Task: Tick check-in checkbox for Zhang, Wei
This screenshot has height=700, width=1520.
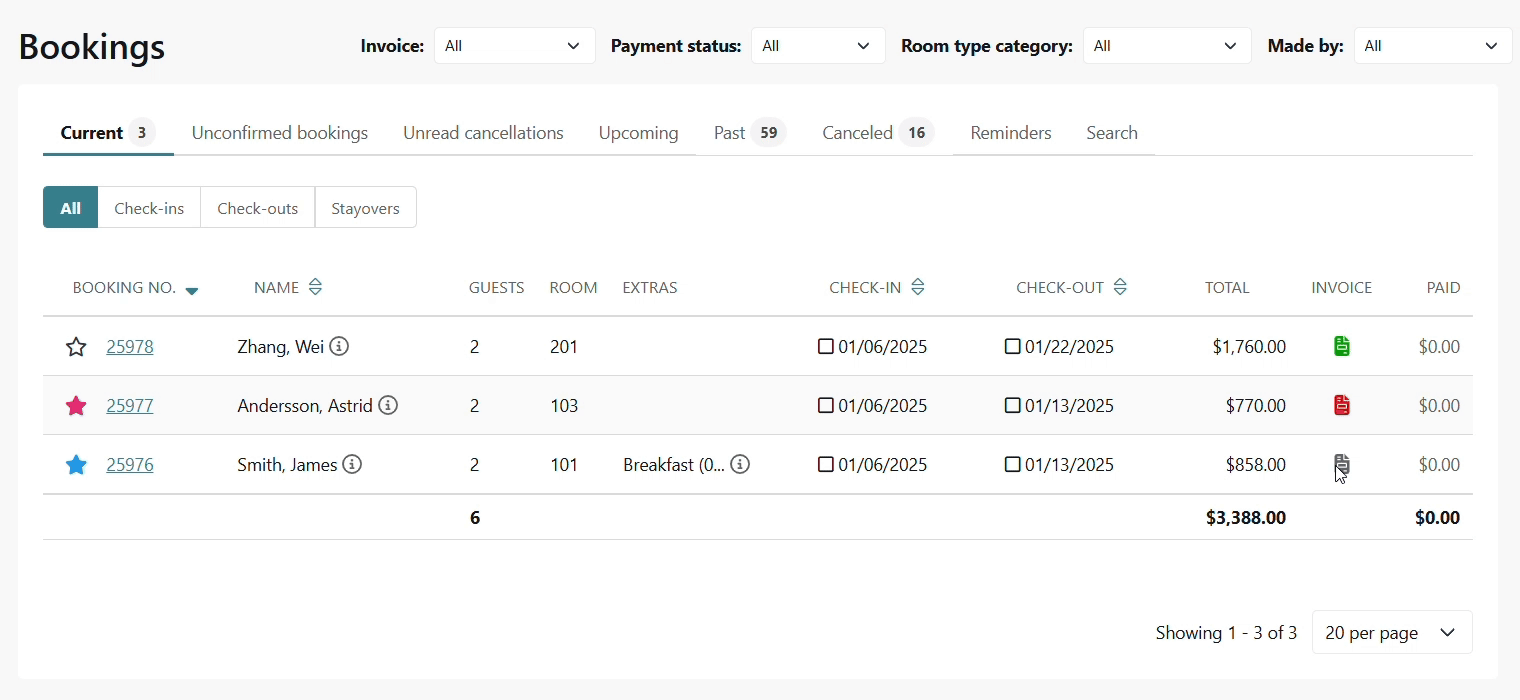Action: pos(826,347)
